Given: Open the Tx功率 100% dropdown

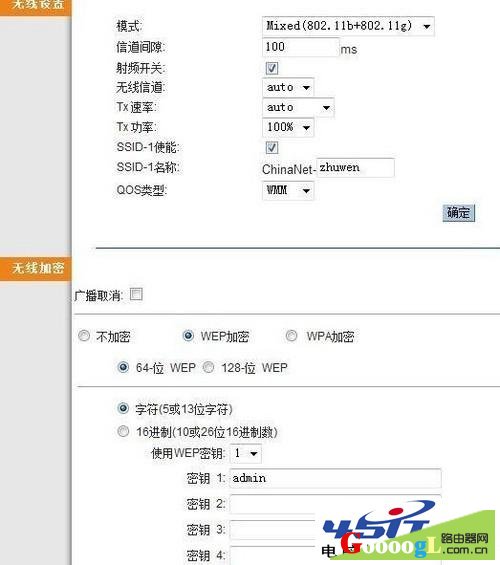Looking at the screenshot, I should click(x=288, y=127).
